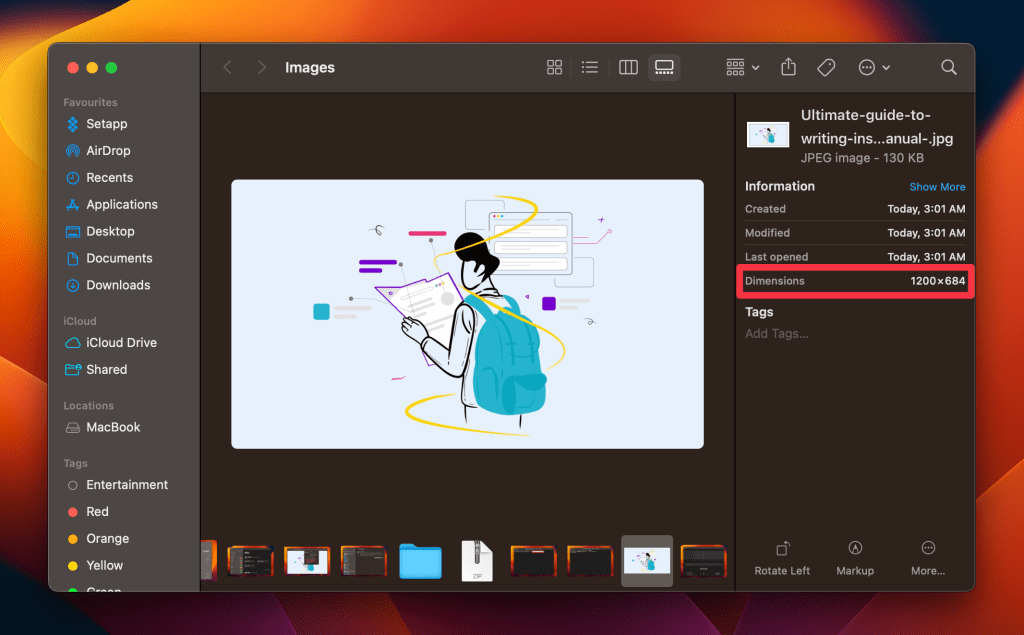Go back with the left chevron
This screenshot has width=1024, height=635.
coord(227,67)
